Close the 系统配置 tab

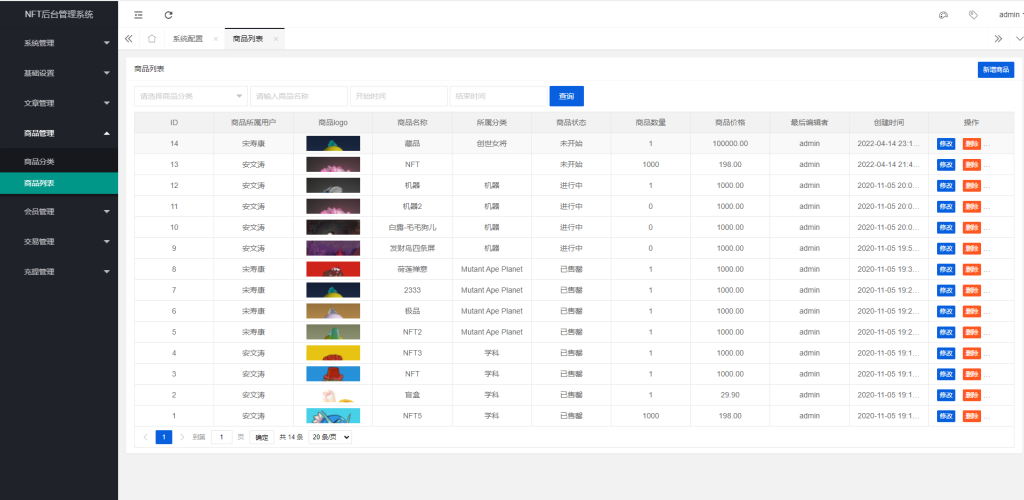pos(216,39)
